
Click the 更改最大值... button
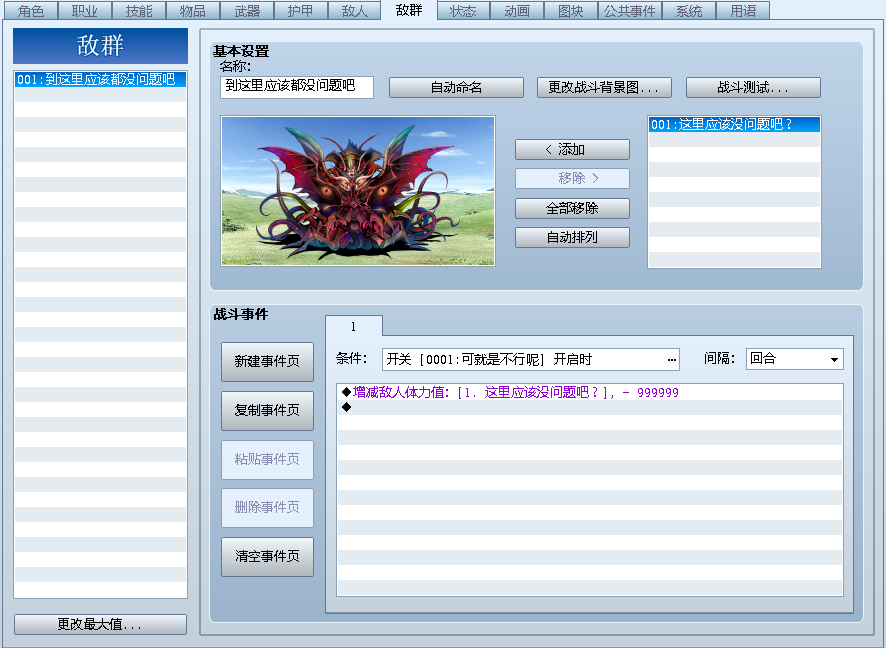coord(101,624)
